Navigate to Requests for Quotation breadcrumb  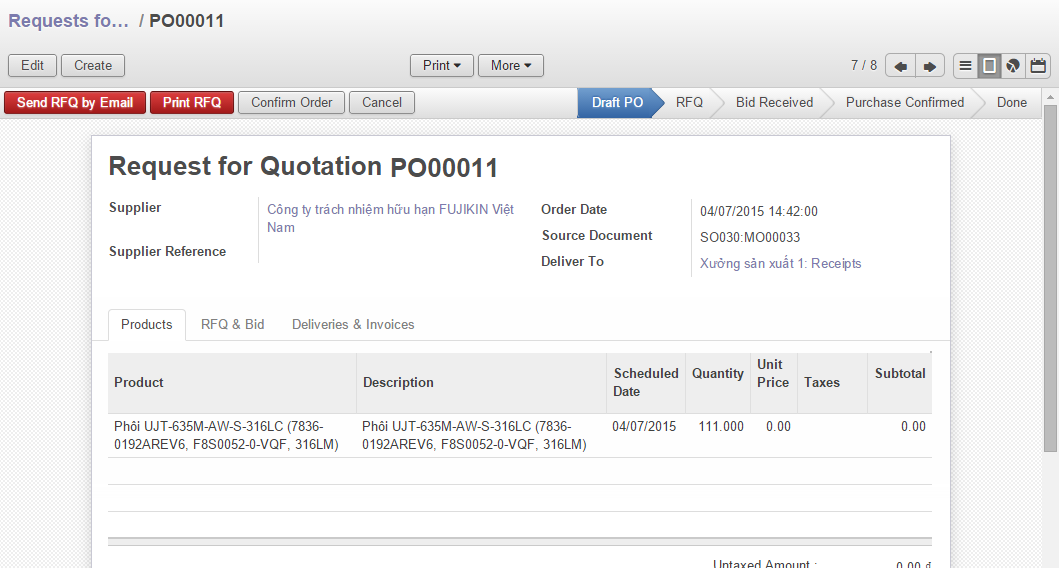click(69, 21)
